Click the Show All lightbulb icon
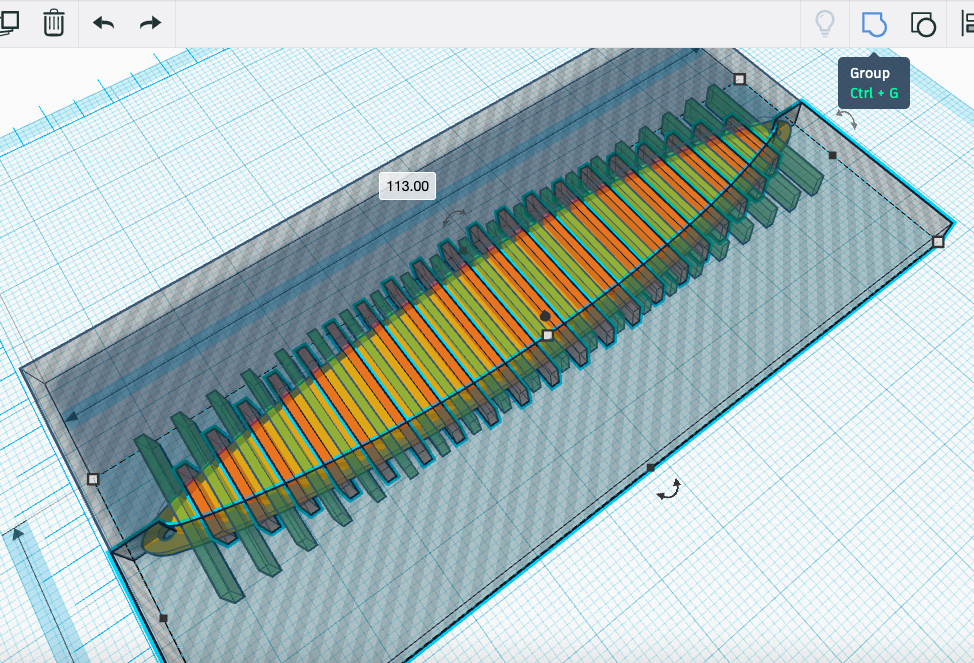The image size is (974, 663). click(x=824, y=24)
